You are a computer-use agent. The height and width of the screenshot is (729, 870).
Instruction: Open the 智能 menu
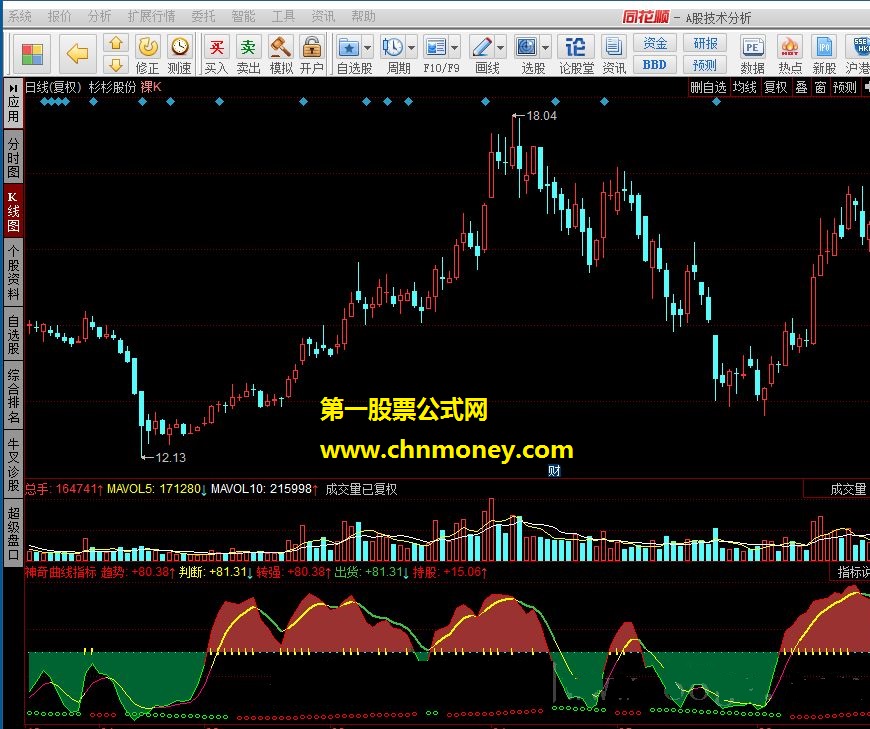coord(243,17)
